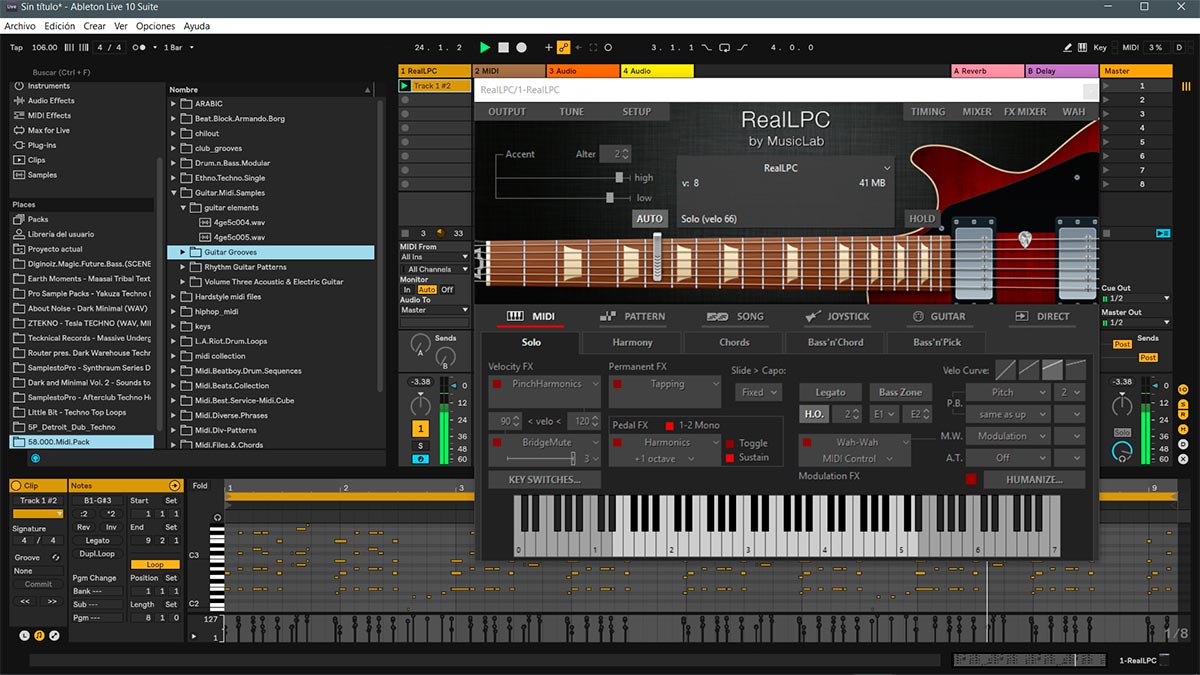Viewport: 1200px width, 675px height.
Task: Adjust the Accent high slider
Action: tap(619, 177)
